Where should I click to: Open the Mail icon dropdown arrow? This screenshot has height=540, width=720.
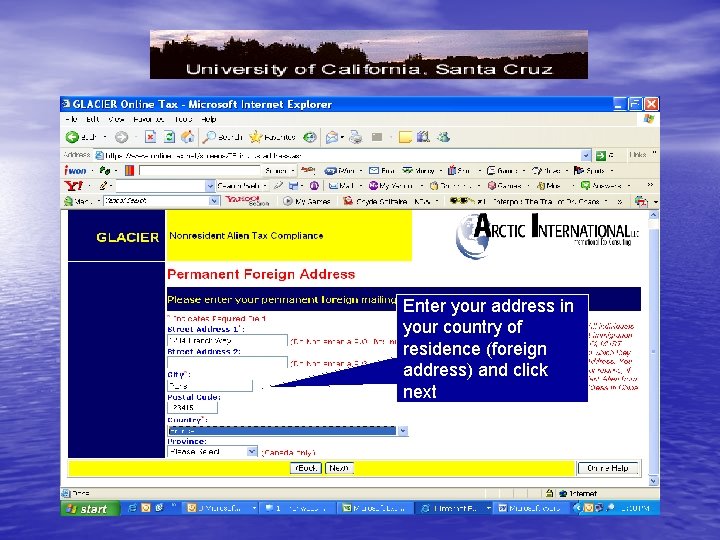(x=343, y=137)
